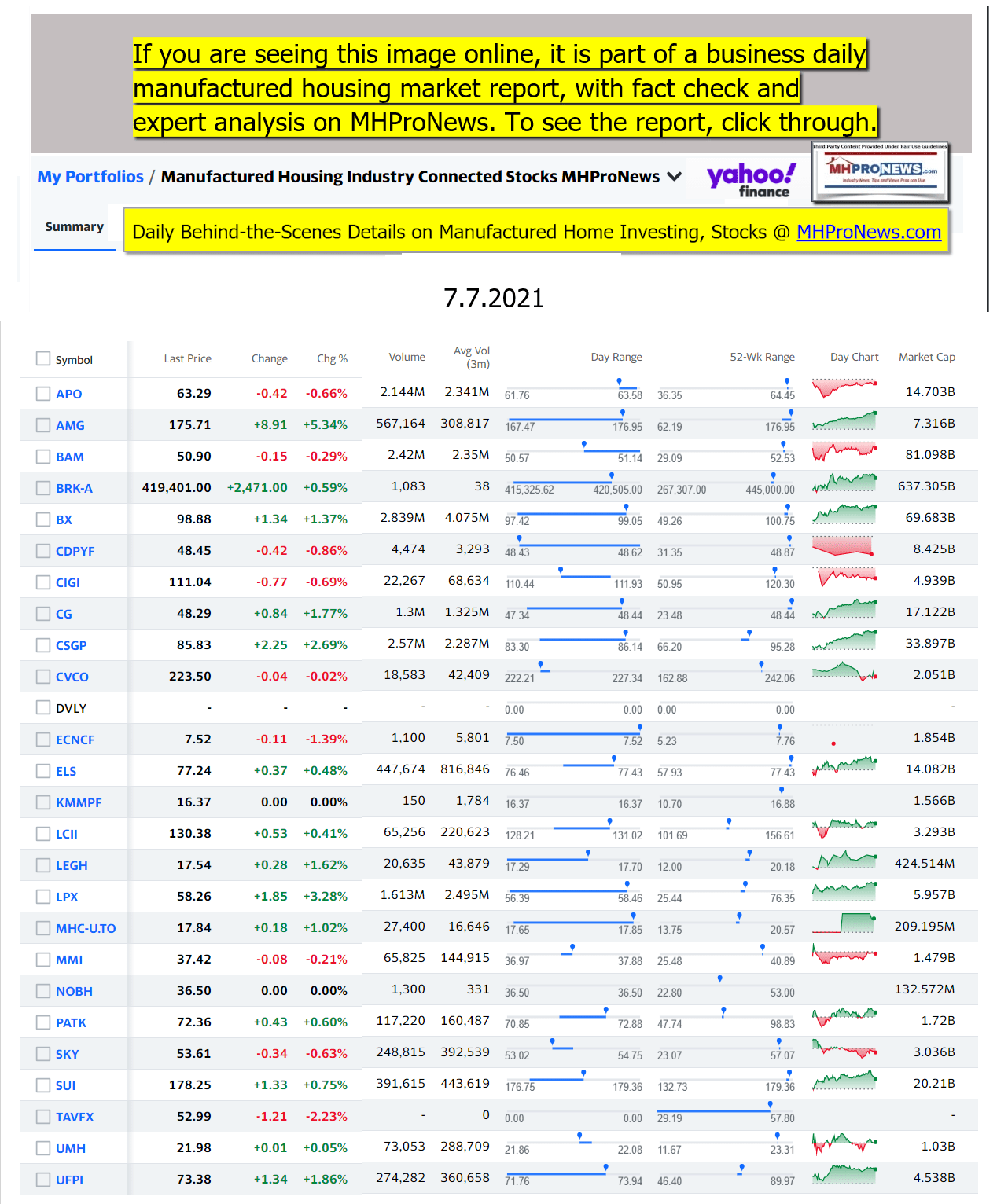Screen dimensions: 1008x1204
Task: Select the CVCO row checkbox
Action: (x=43, y=676)
